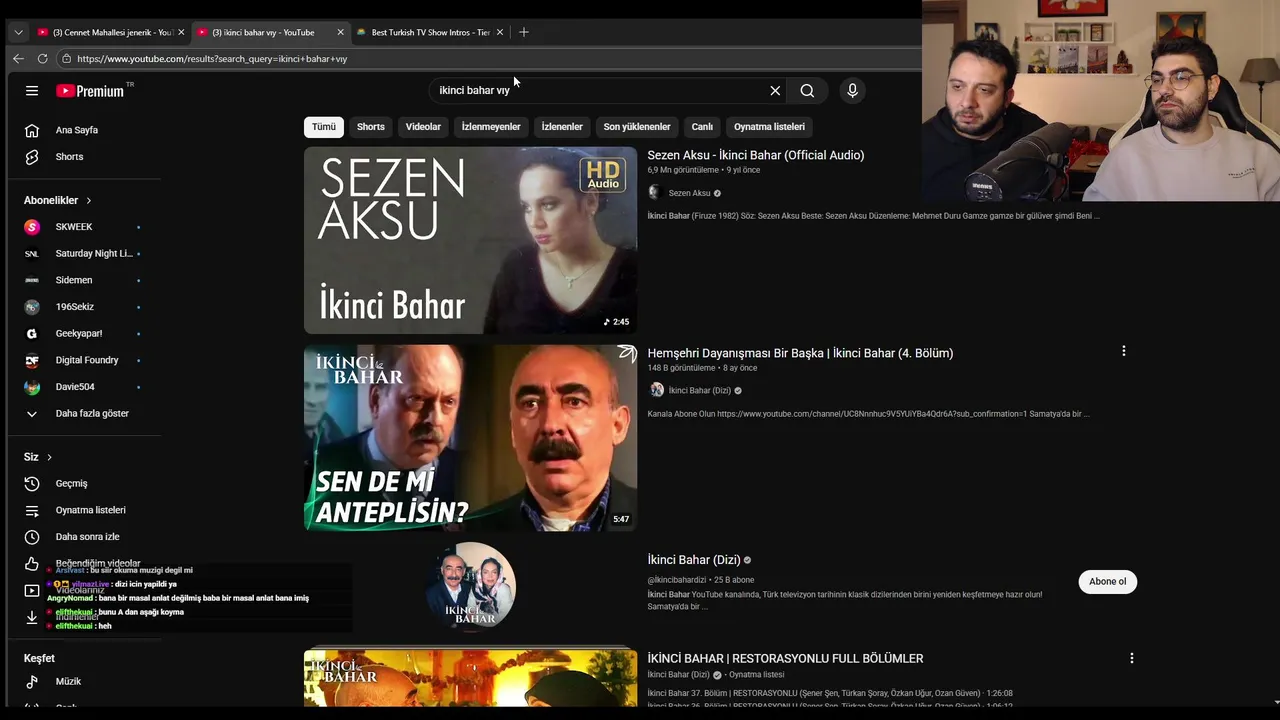Select the İzlenmeyenler filter chip

click(491, 127)
